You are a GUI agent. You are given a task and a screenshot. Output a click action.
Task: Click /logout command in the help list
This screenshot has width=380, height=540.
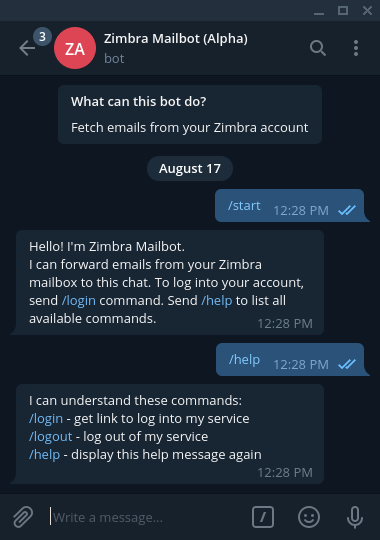51,437
